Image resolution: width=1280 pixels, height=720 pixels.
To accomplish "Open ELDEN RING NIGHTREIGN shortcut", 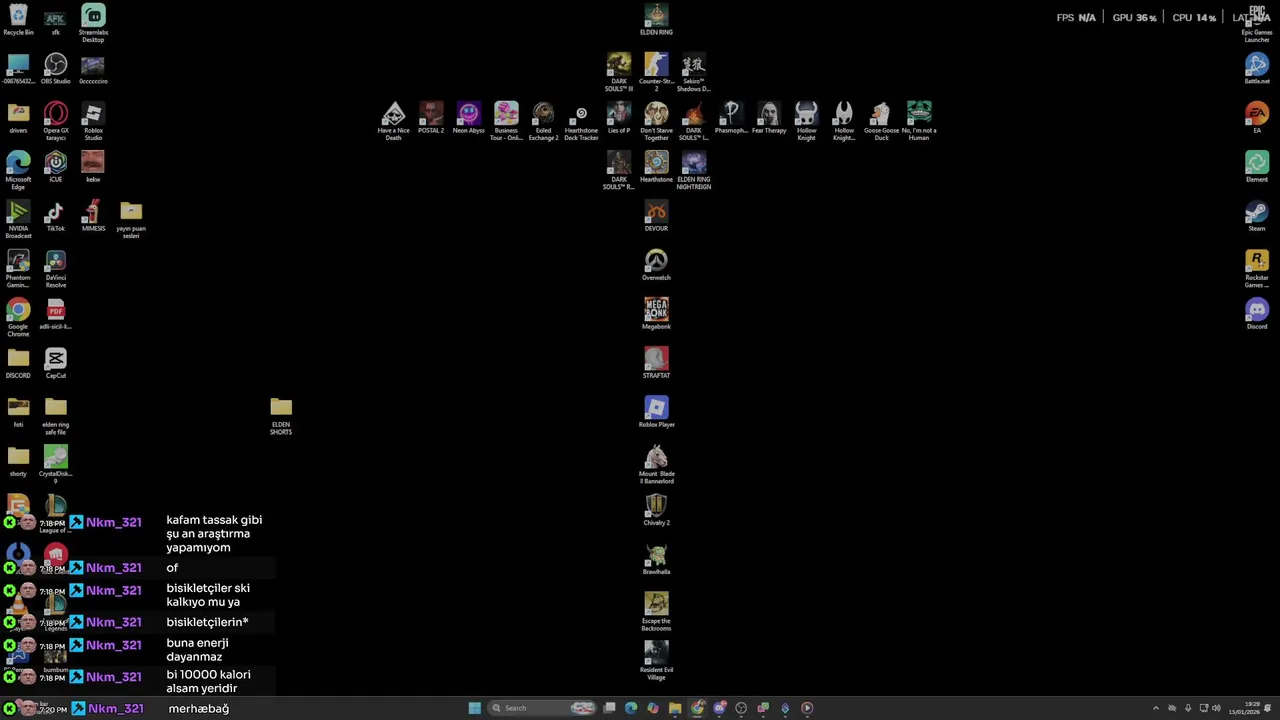I will pyautogui.click(x=694, y=170).
